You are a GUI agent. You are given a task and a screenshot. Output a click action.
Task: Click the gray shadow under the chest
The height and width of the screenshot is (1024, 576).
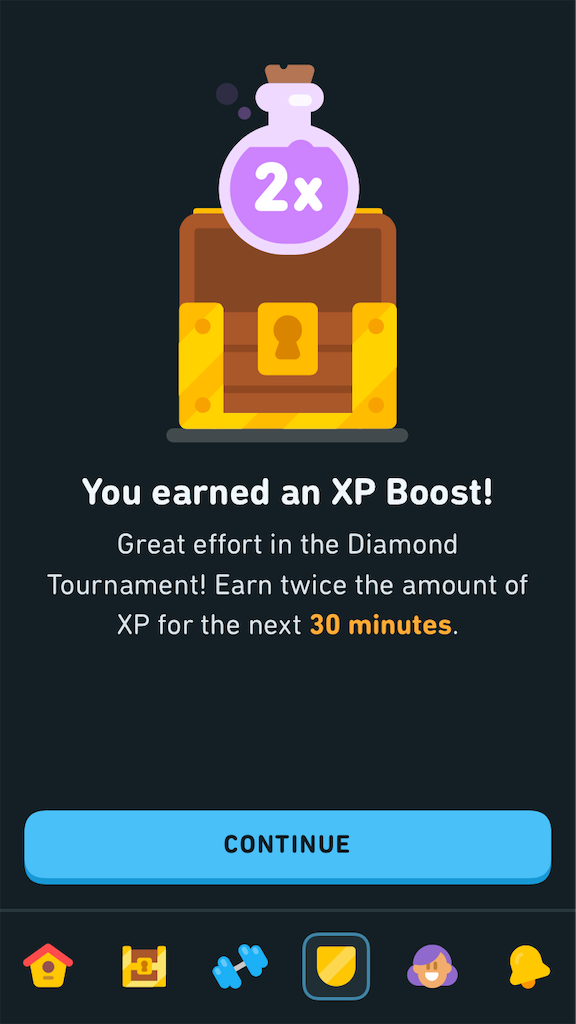(287, 436)
